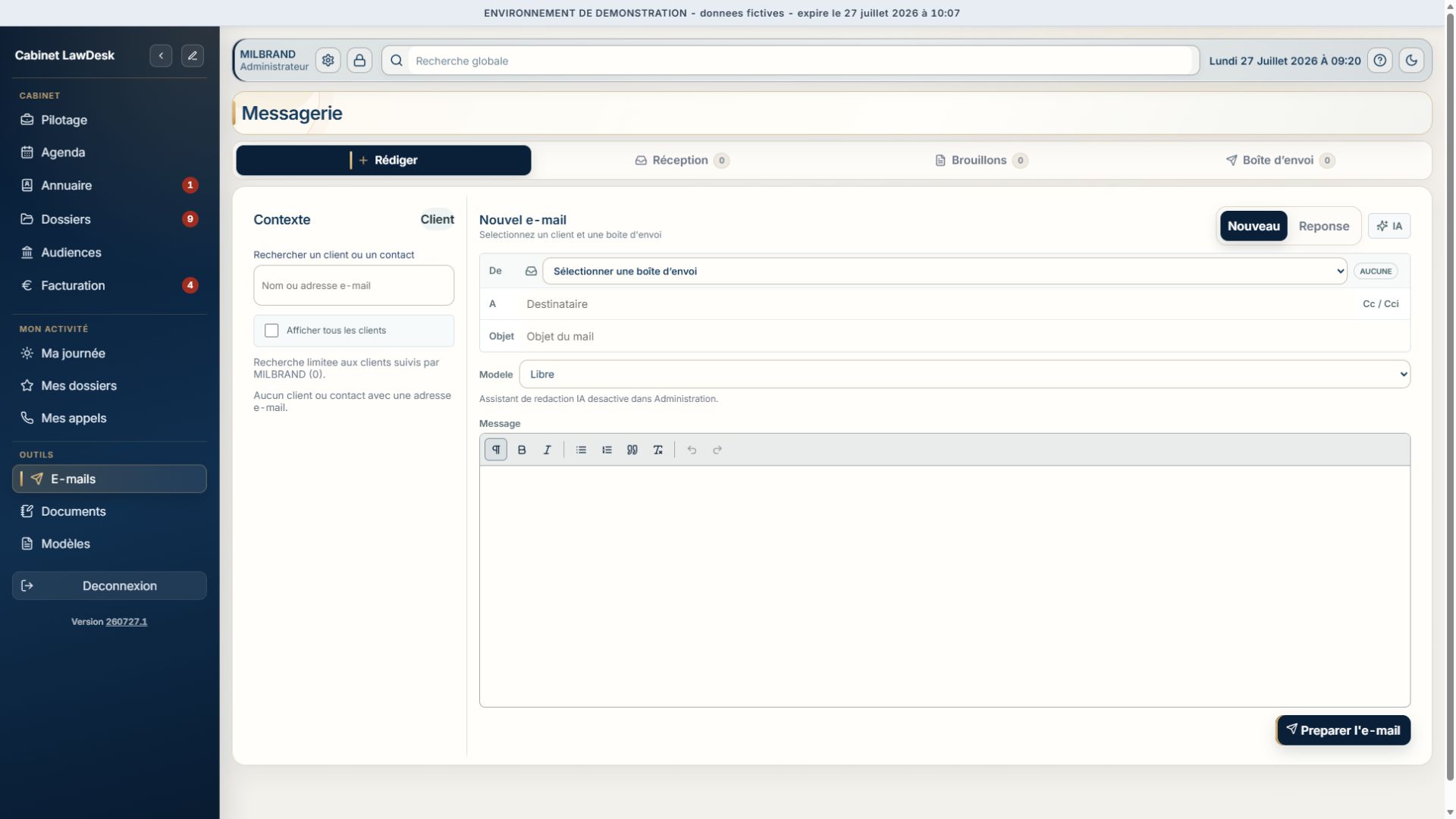Click the MILBRAND Administrateur label

274,60
